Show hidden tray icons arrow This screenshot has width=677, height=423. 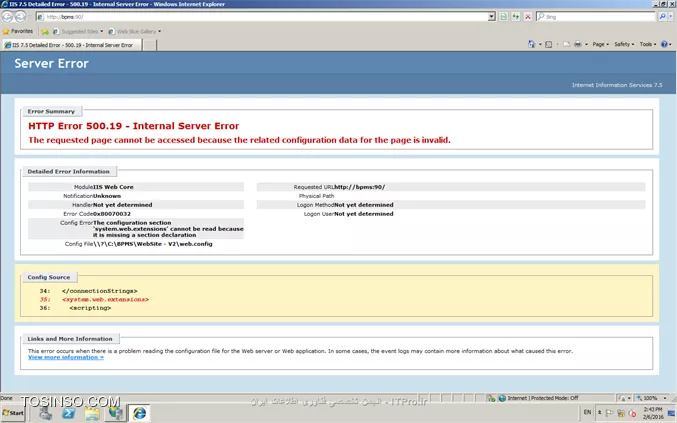coord(599,413)
